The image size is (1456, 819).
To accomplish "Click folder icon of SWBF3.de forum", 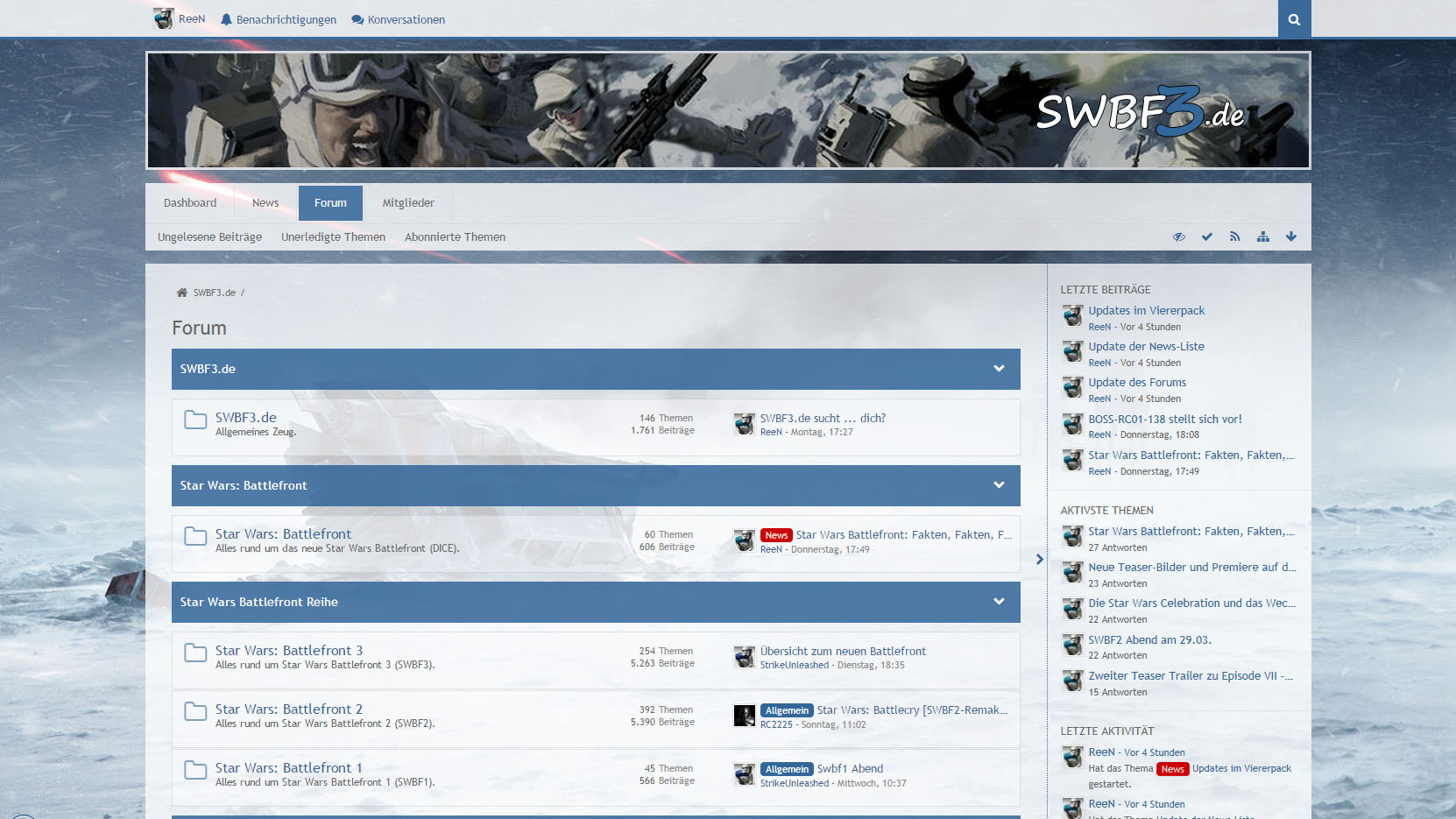I will click(x=195, y=420).
